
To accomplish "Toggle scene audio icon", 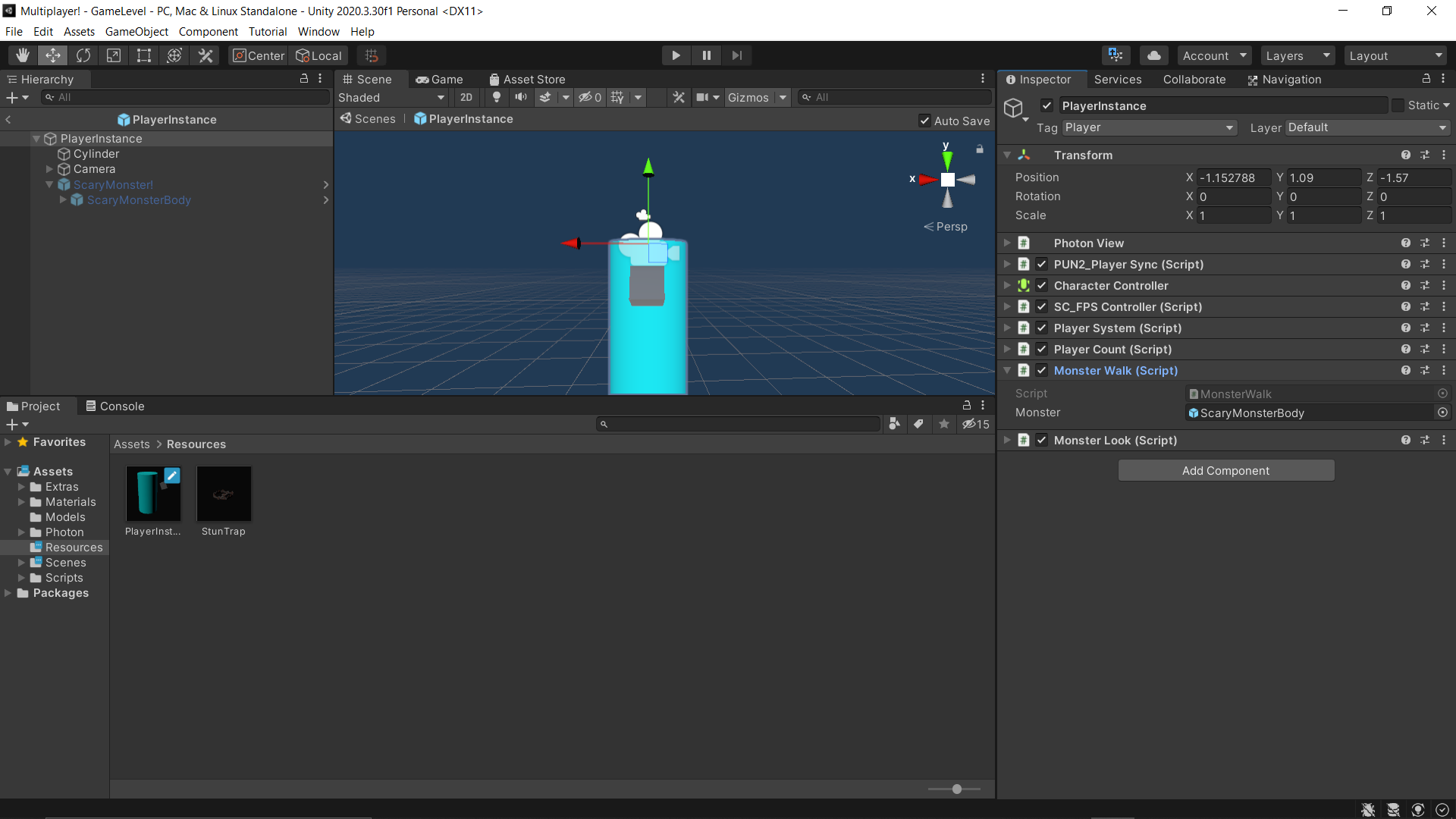I will (x=521, y=98).
